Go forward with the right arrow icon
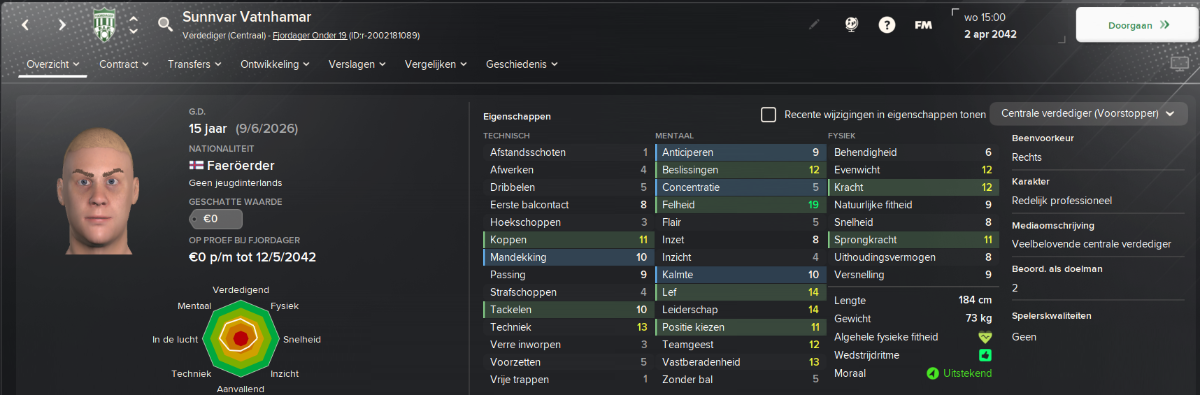 62,25
